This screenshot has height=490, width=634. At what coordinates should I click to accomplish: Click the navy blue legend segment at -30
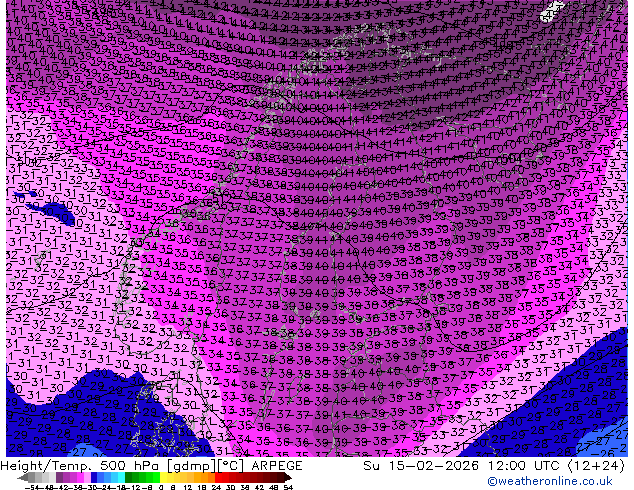click(94, 477)
